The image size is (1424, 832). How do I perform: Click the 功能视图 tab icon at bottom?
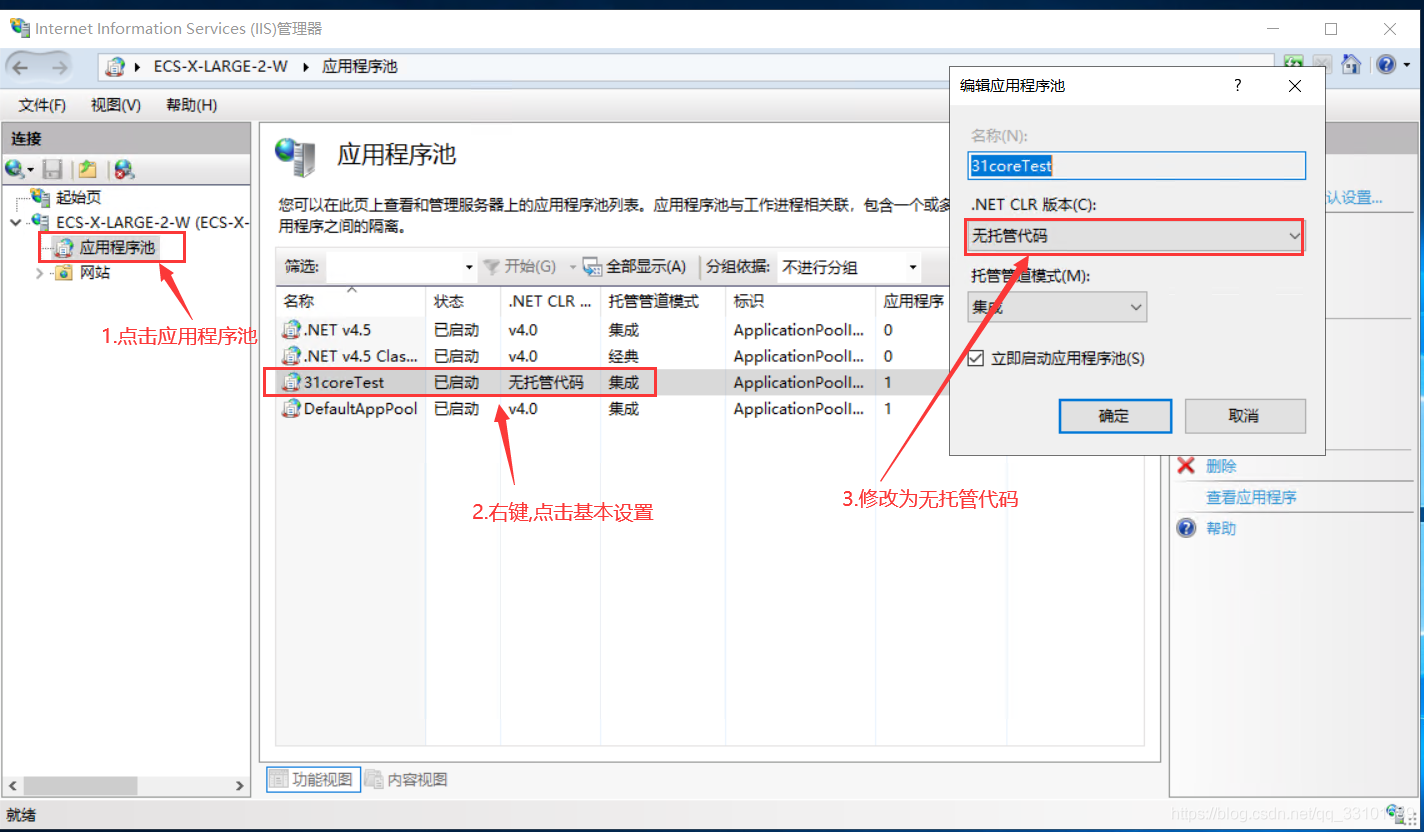tap(279, 779)
